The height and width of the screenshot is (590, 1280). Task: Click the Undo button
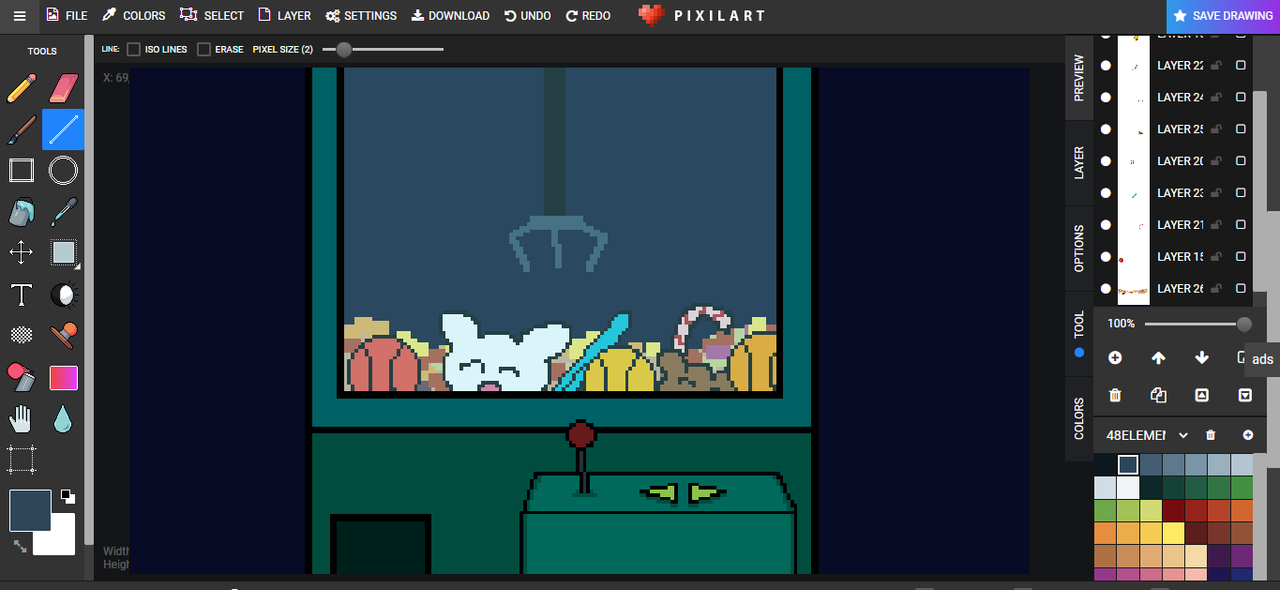coord(528,16)
